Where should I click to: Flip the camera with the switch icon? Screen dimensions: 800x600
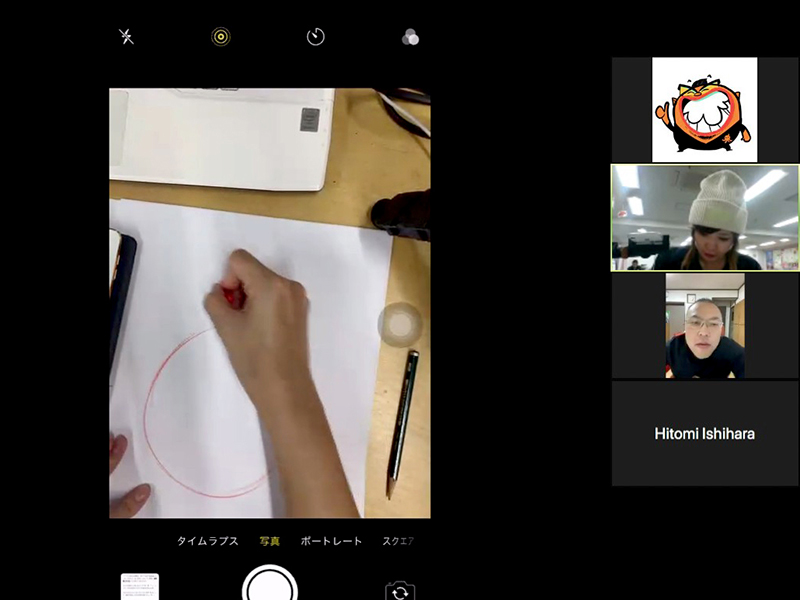tap(400, 591)
